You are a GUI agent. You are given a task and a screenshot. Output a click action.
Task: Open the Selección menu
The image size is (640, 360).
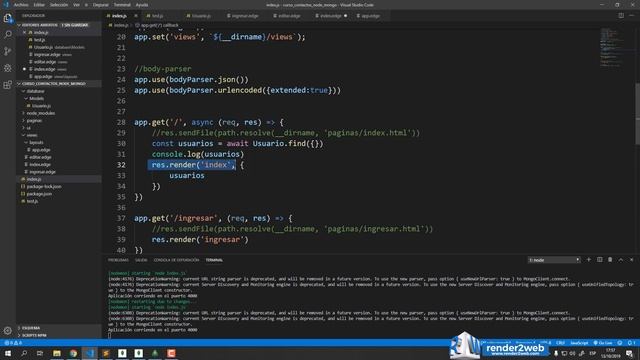[59, 5]
